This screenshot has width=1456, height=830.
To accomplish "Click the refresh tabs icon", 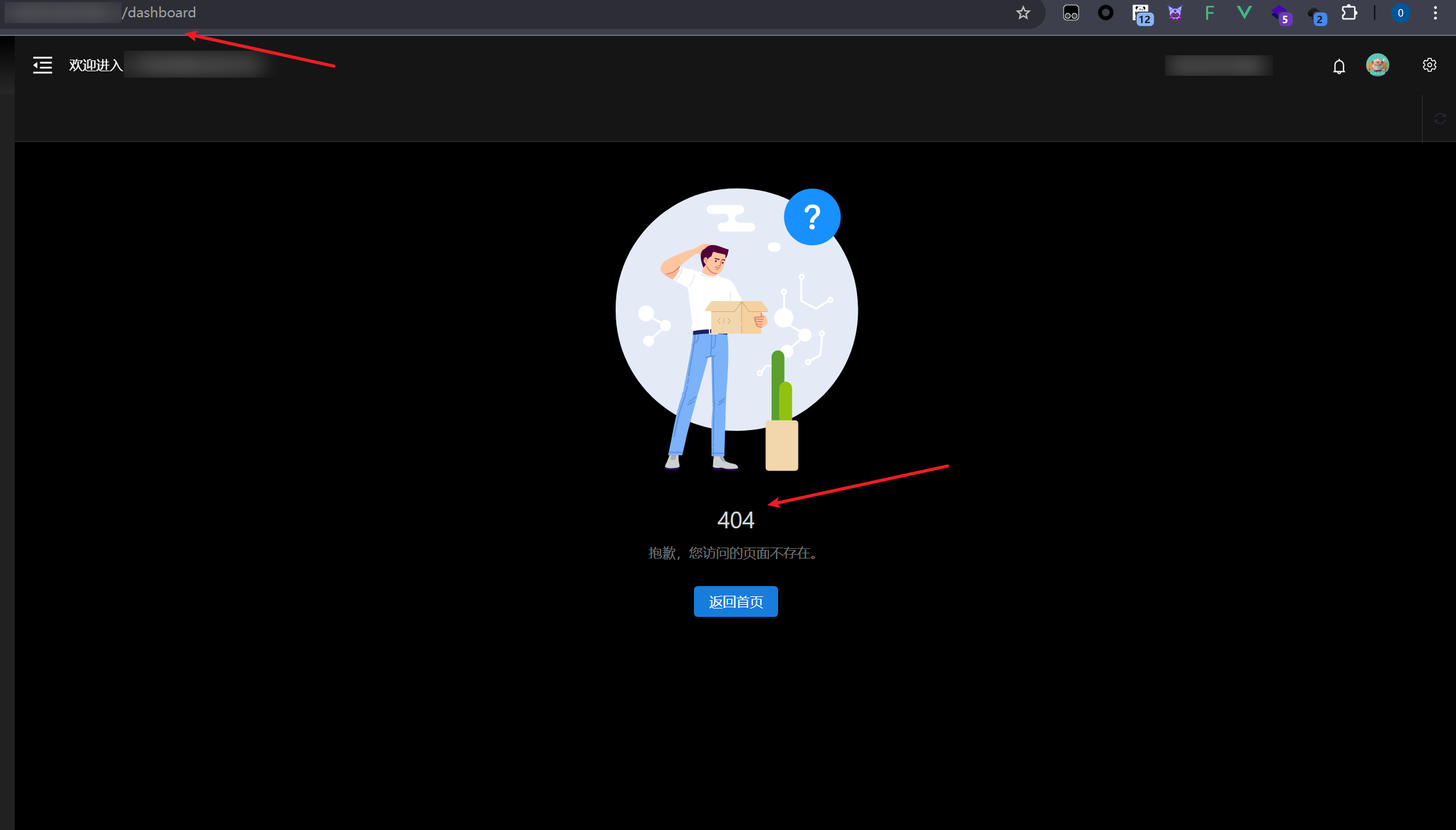I will pos(1439,119).
